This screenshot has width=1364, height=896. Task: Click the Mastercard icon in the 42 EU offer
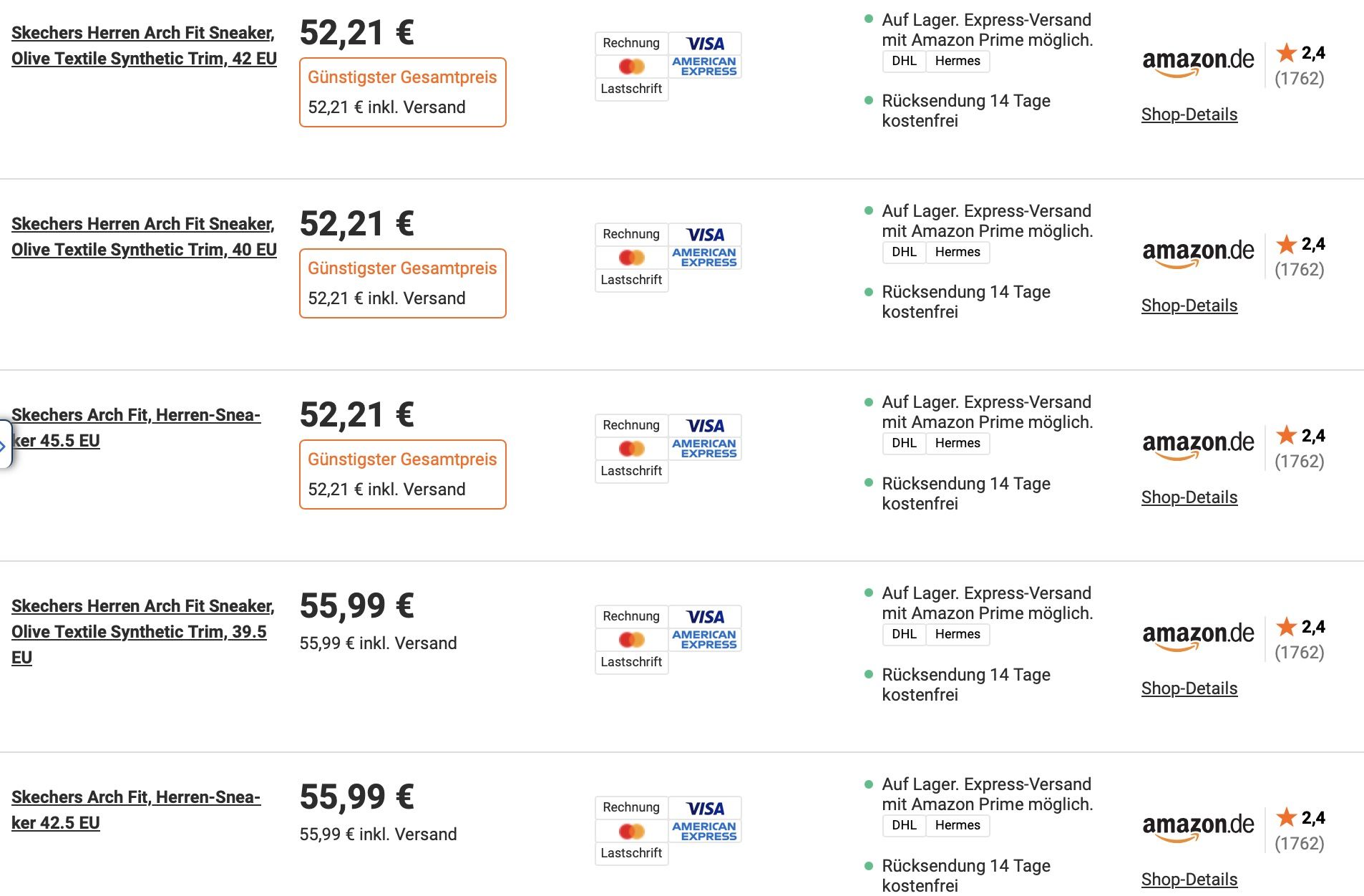point(631,67)
